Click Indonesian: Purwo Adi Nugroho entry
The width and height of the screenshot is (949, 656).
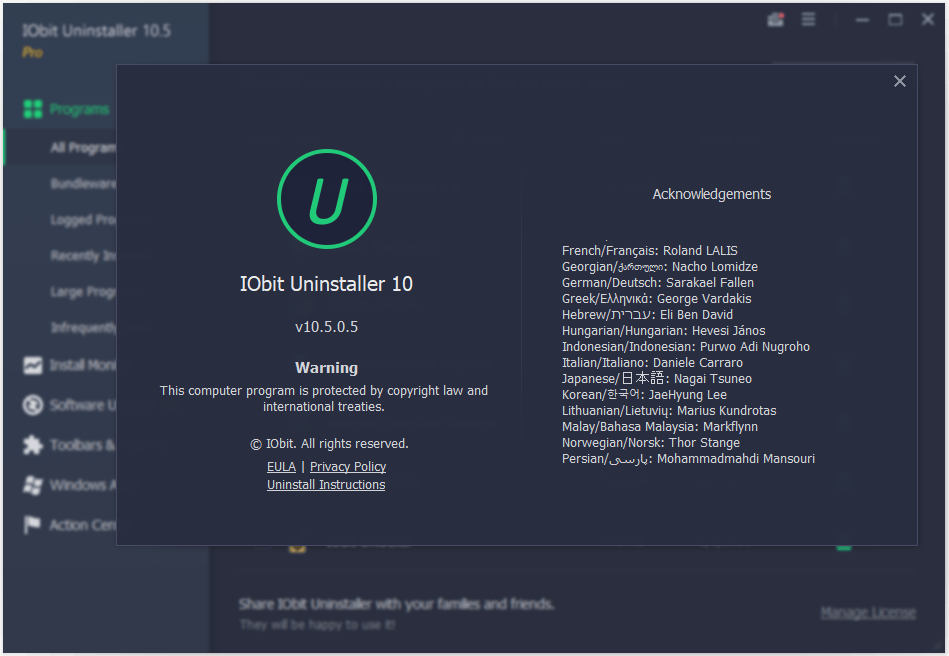686,347
